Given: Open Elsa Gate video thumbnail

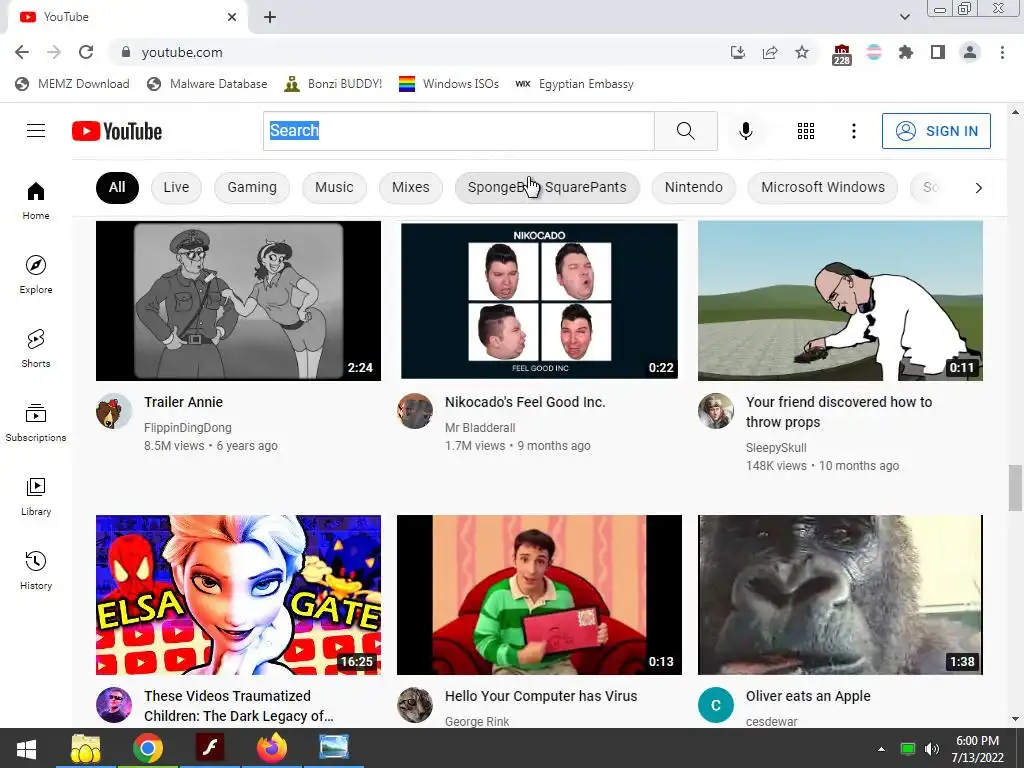Looking at the screenshot, I should (238, 595).
